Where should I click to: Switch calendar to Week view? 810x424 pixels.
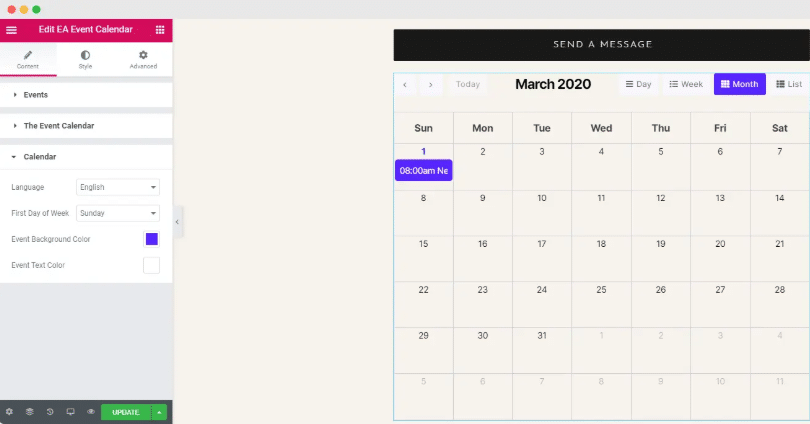click(686, 85)
